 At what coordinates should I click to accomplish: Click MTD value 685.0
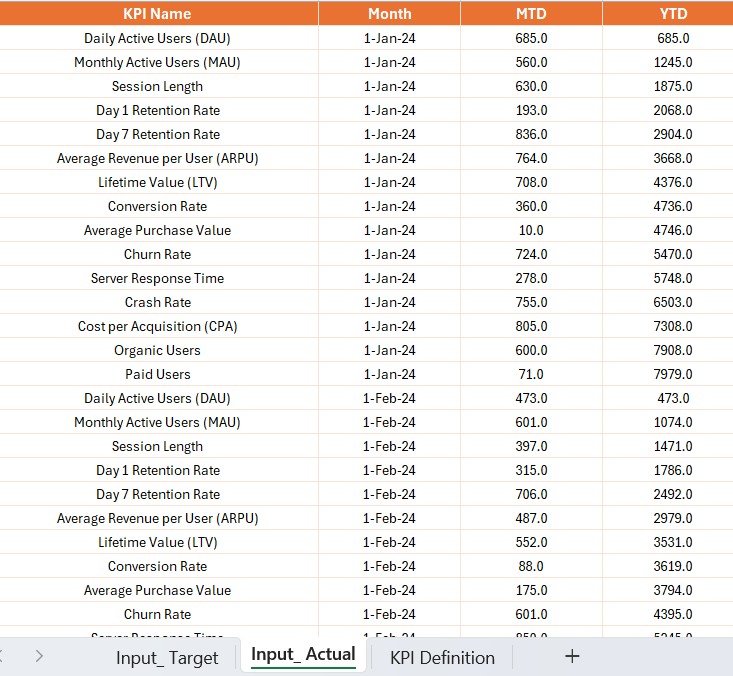coord(531,38)
